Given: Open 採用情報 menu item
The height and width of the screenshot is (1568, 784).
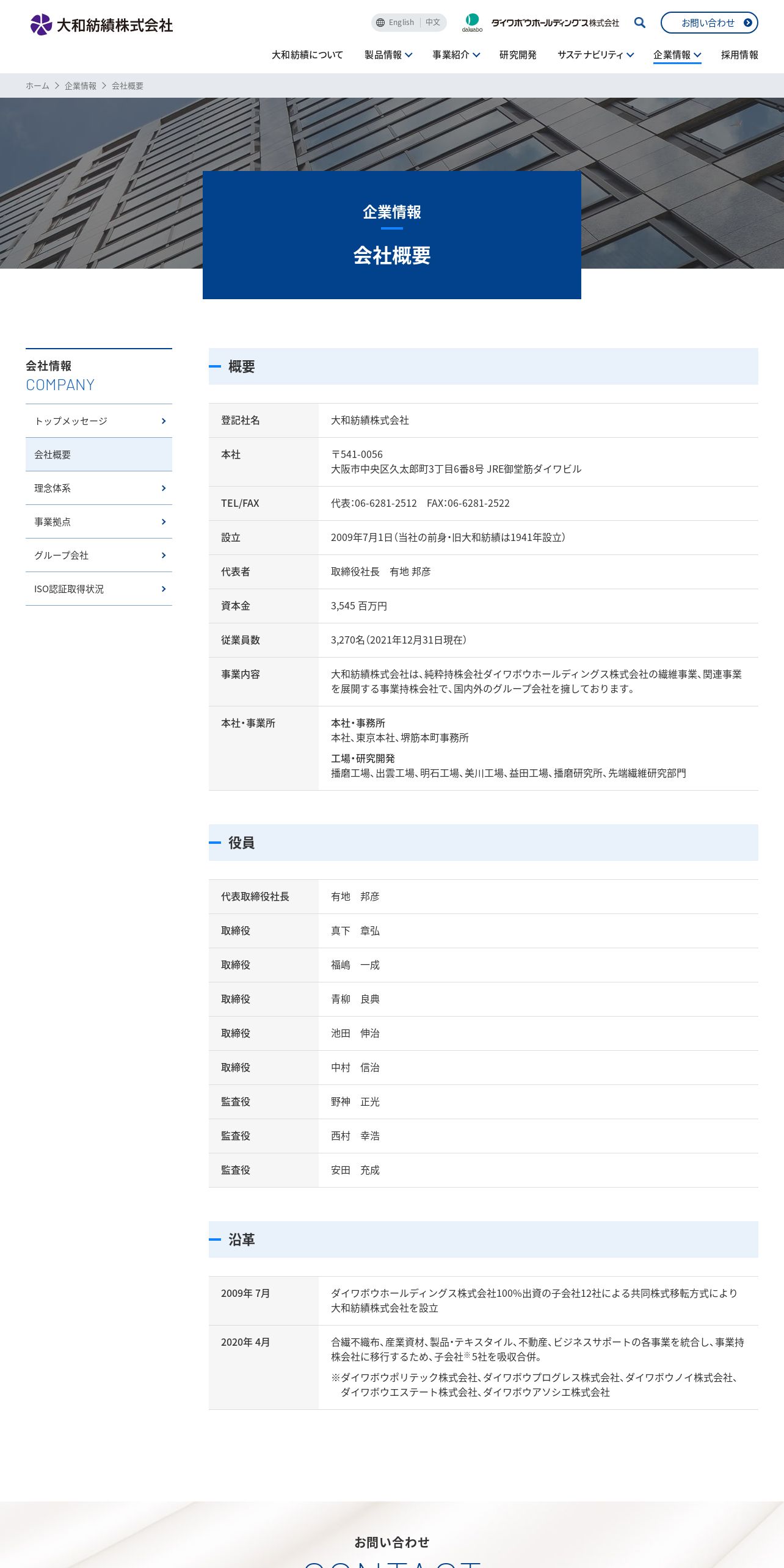Looking at the screenshot, I should point(739,55).
